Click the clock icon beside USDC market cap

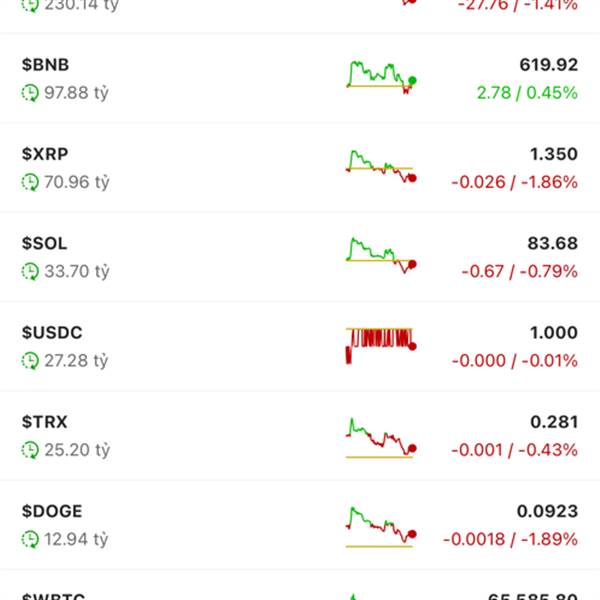coord(30,361)
